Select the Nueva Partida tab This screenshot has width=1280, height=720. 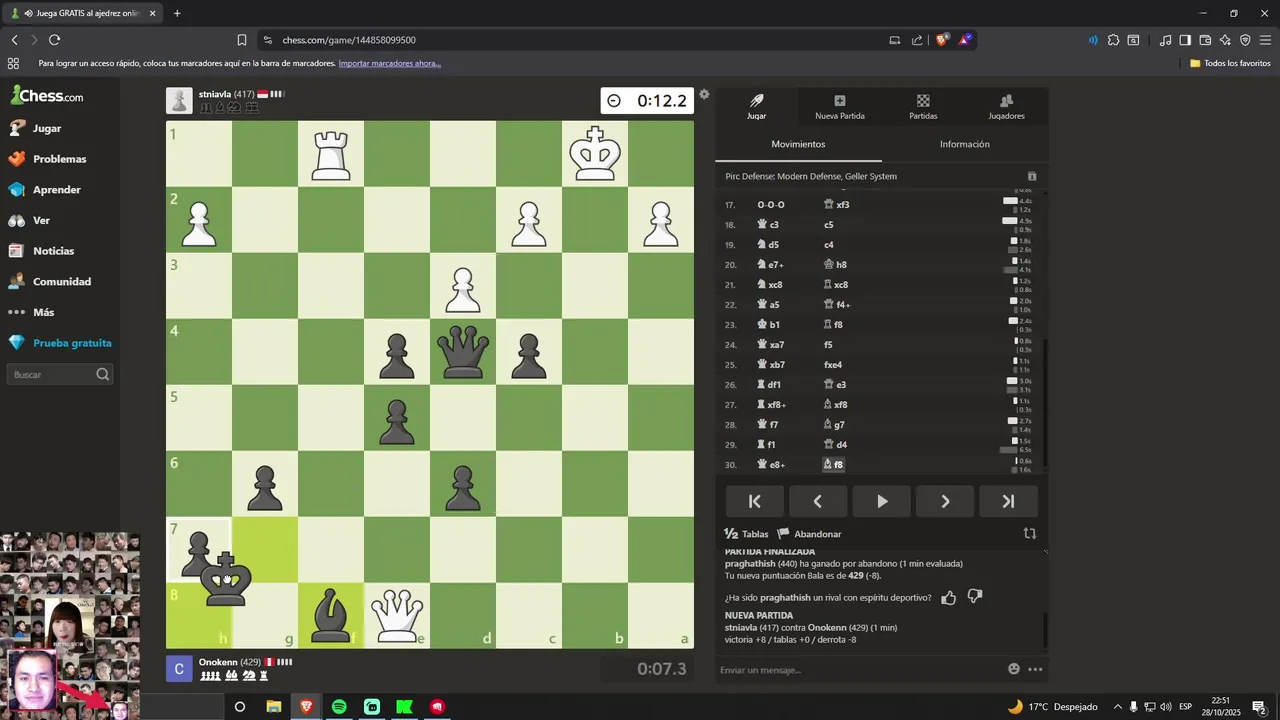click(x=840, y=107)
